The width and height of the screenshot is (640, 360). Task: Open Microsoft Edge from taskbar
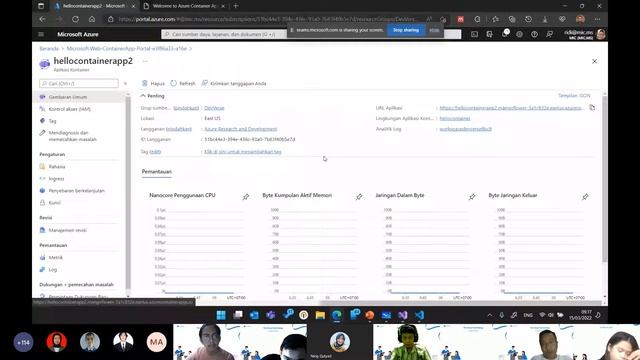(337, 315)
